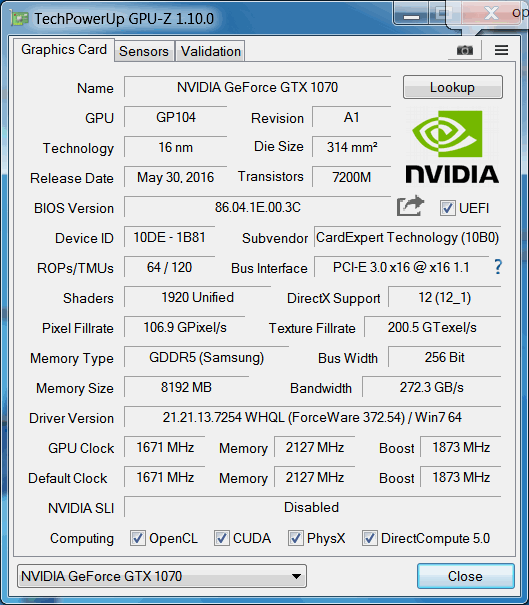Screen dimensions: 529x605
Task: Click the NVIDIA logo image
Action: tap(452, 147)
